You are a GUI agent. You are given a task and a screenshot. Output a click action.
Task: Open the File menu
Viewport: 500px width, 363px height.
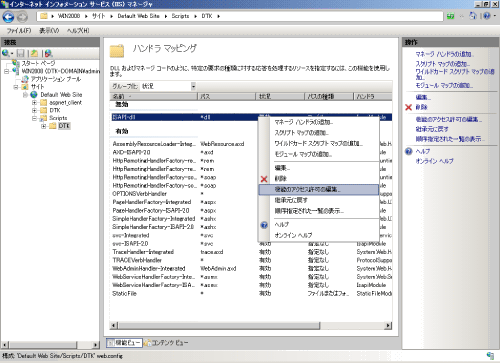click(x=19, y=31)
